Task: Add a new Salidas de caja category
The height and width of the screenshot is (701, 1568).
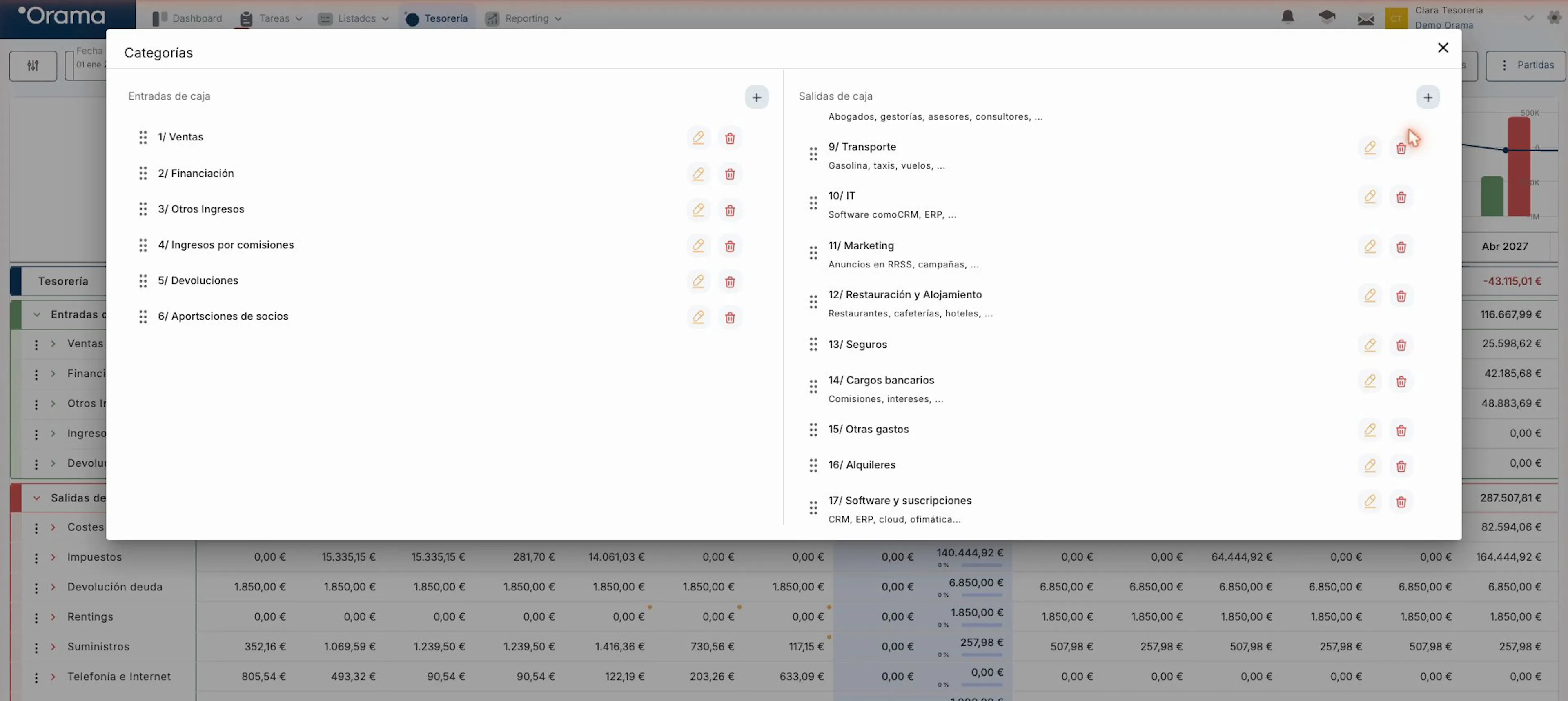Action: pyautogui.click(x=1428, y=97)
